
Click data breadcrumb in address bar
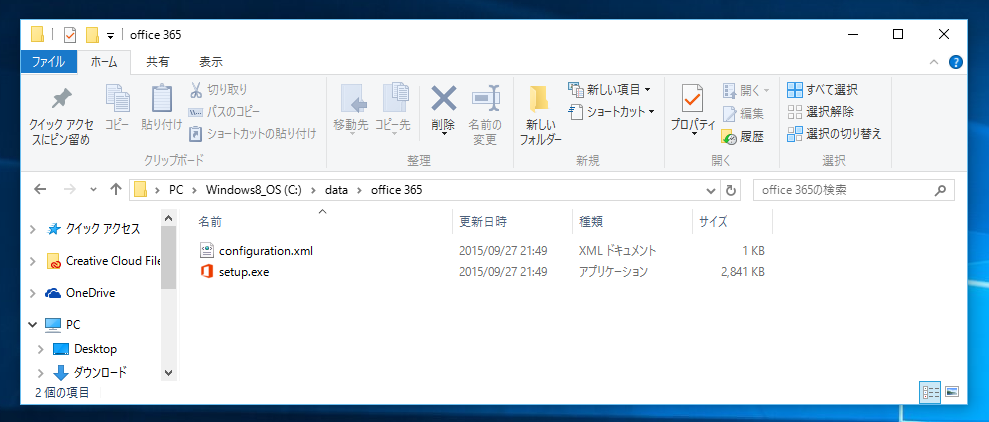(336, 189)
